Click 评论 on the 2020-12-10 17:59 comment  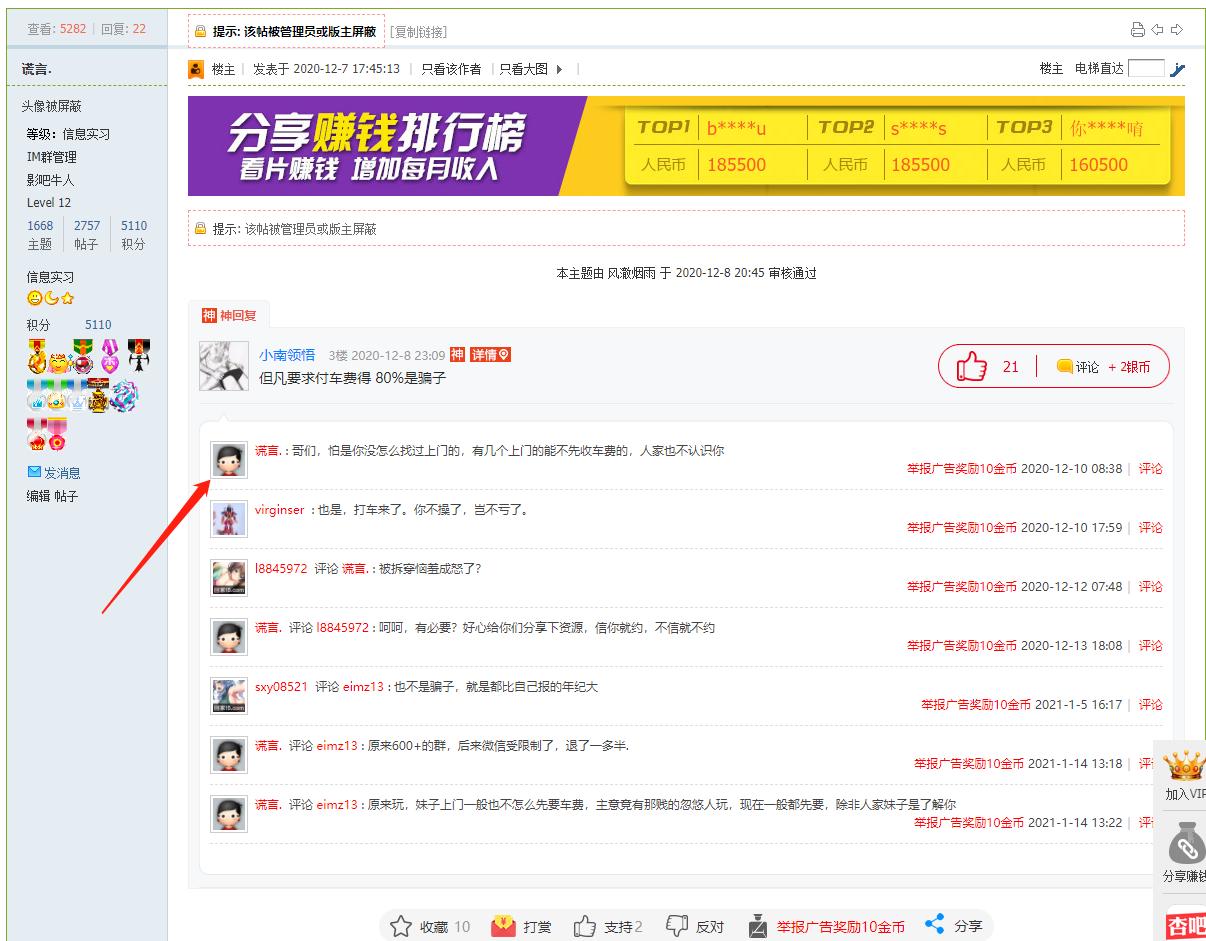pyautogui.click(x=1151, y=528)
